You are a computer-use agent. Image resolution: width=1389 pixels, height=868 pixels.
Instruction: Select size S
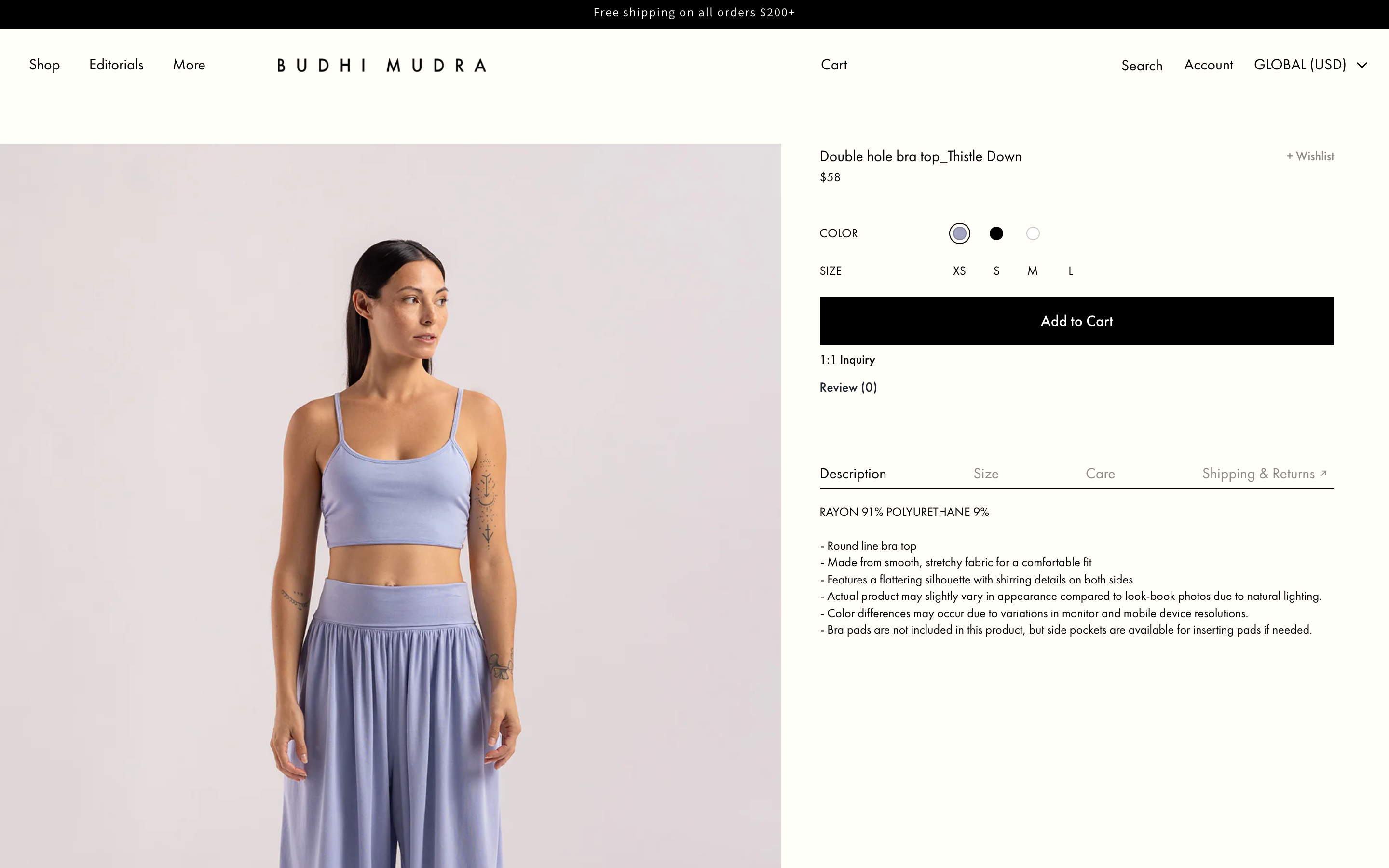coord(996,271)
